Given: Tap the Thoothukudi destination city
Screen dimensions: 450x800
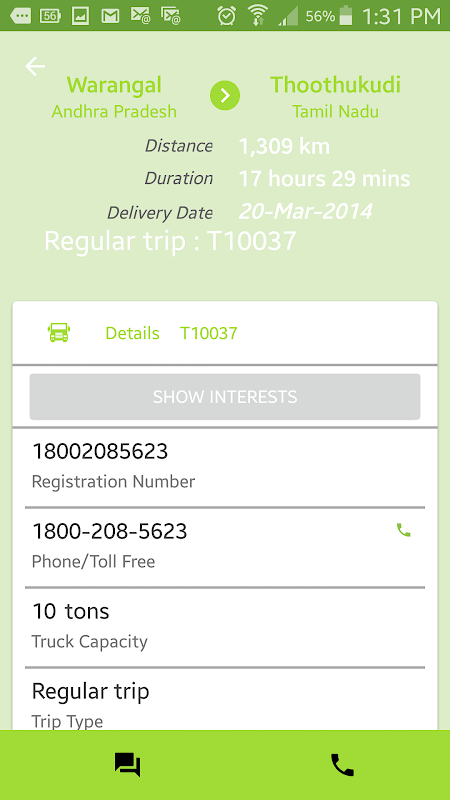Looking at the screenshot, I should click(x=335, y=85).
